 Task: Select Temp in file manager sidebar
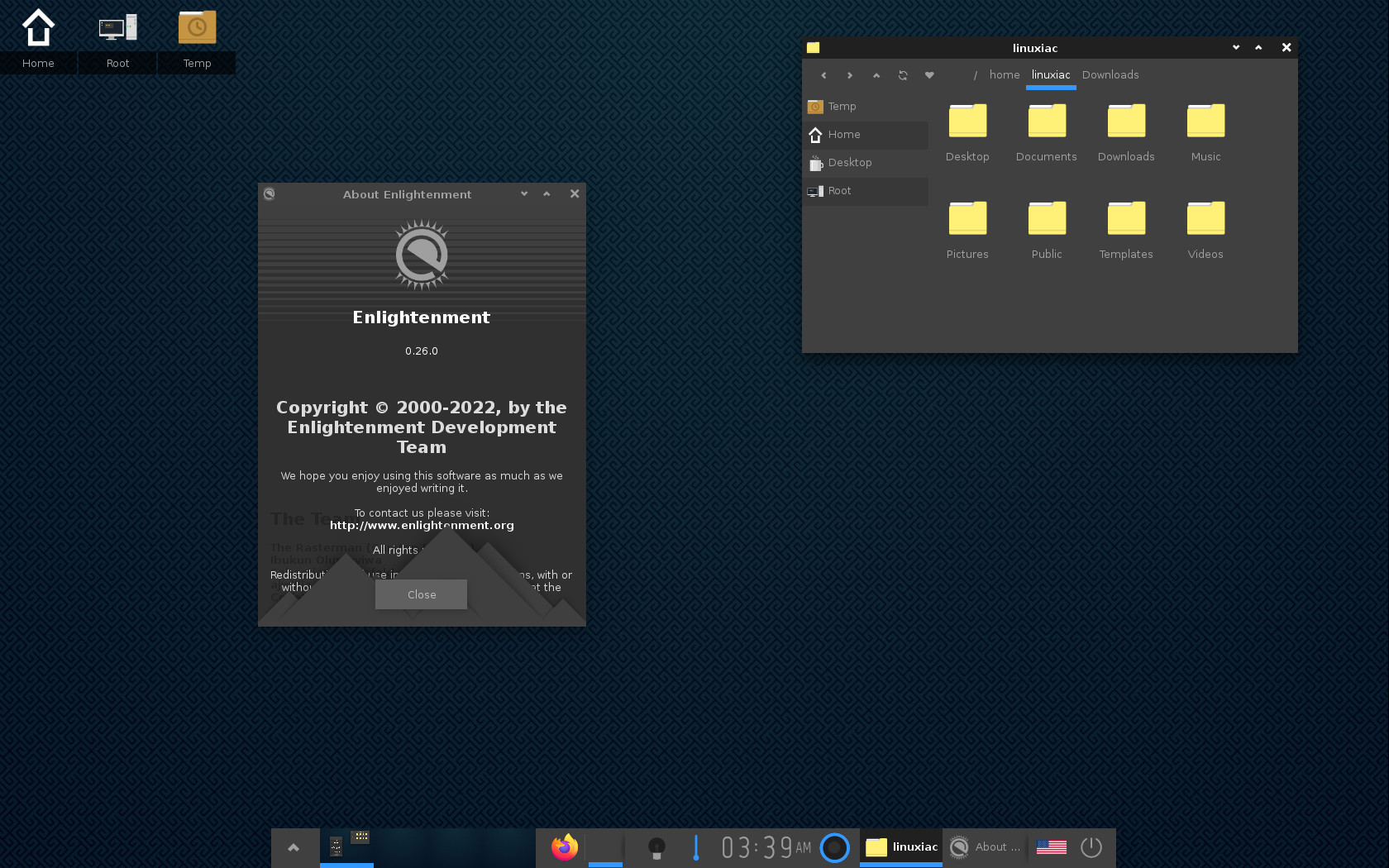coord(866,107)
